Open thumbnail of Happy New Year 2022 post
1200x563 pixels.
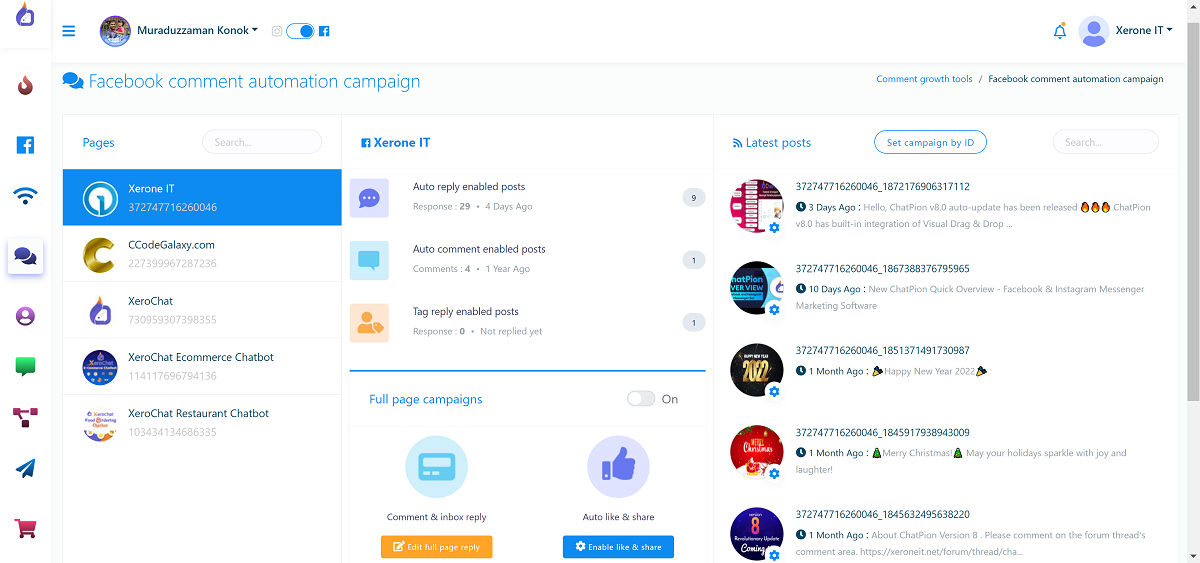click(x=757, y=370)
